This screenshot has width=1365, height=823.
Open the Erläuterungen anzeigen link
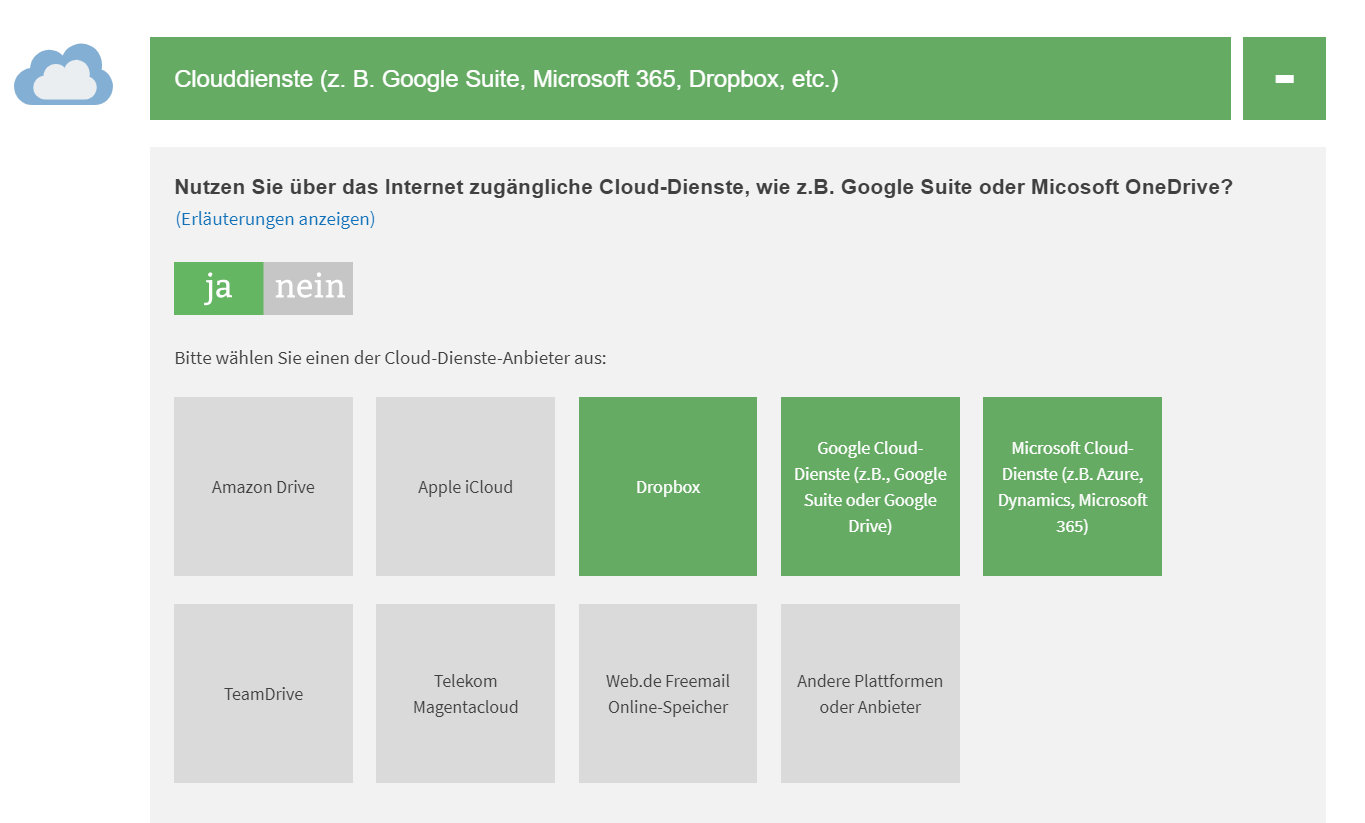[275, 218]
